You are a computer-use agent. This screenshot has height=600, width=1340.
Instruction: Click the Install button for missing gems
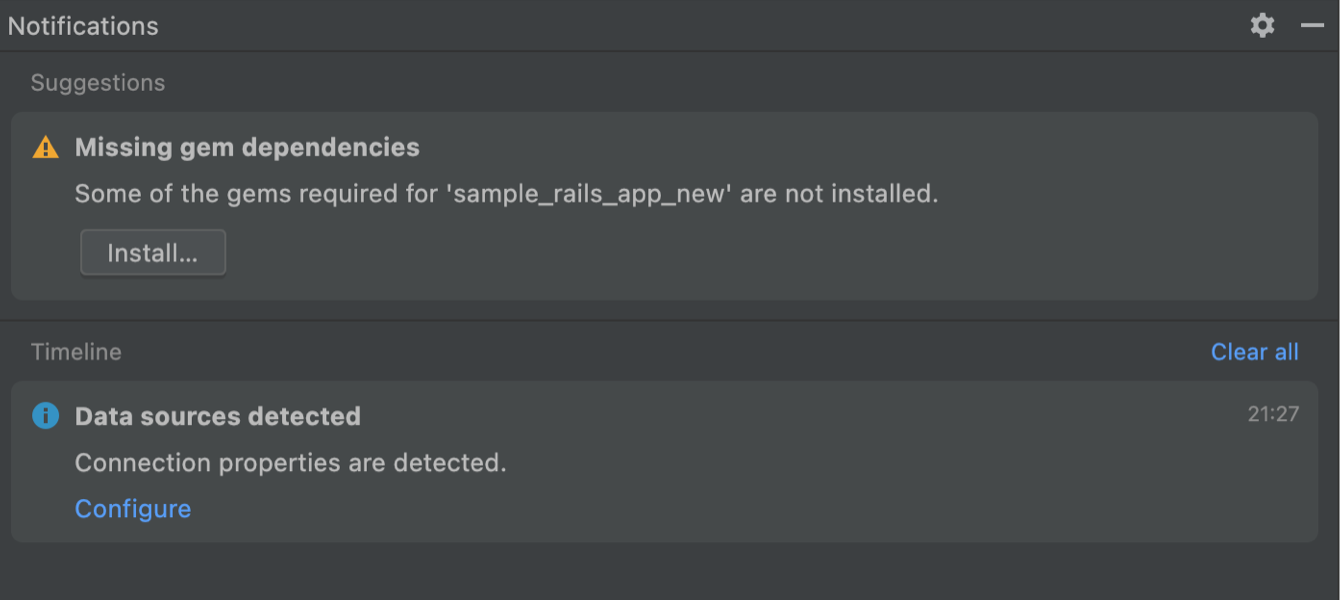click(152, 252)
